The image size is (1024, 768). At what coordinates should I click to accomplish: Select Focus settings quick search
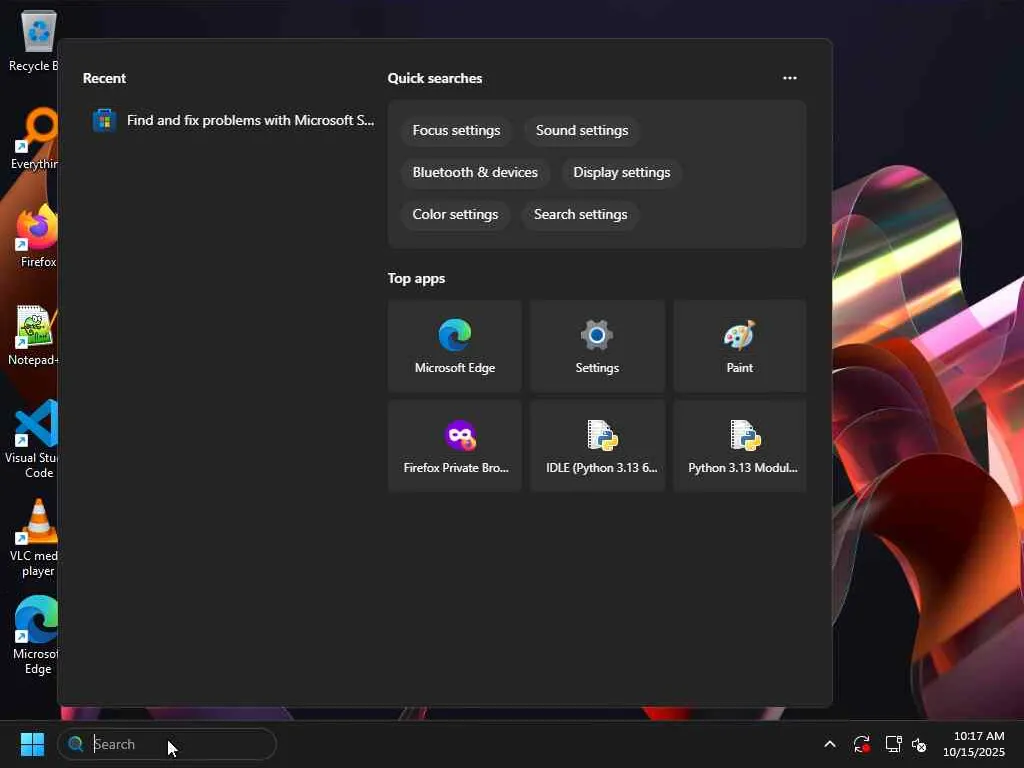coord(456,131)
